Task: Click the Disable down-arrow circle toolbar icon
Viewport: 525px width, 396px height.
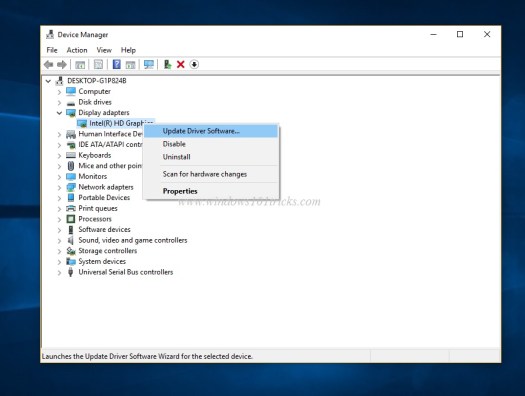Action: pyautogui.click(x=194, y=64)
